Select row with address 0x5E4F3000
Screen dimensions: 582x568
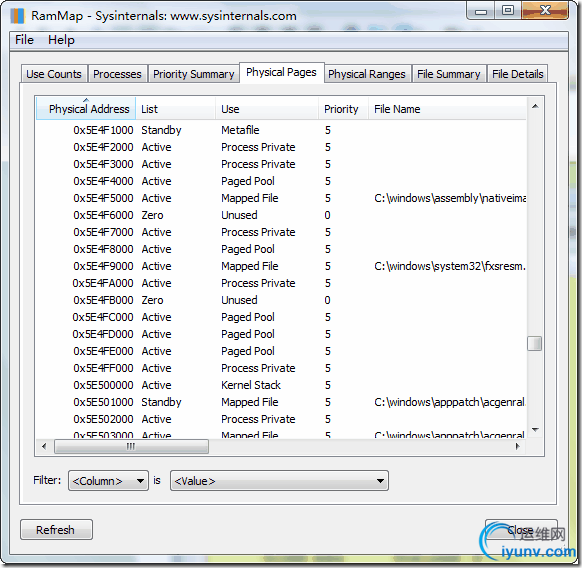pos(281,164)
